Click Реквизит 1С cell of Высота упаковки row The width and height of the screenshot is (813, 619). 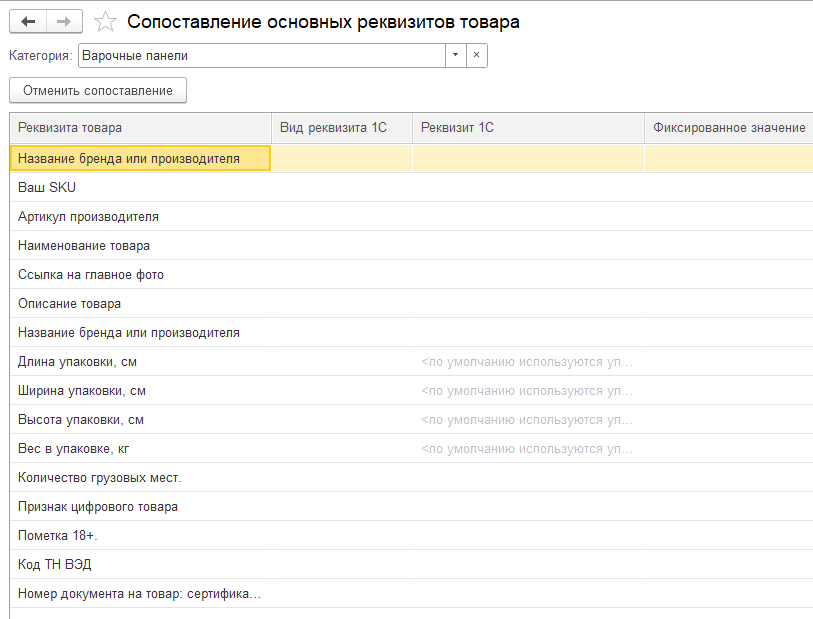click(528, 419)
